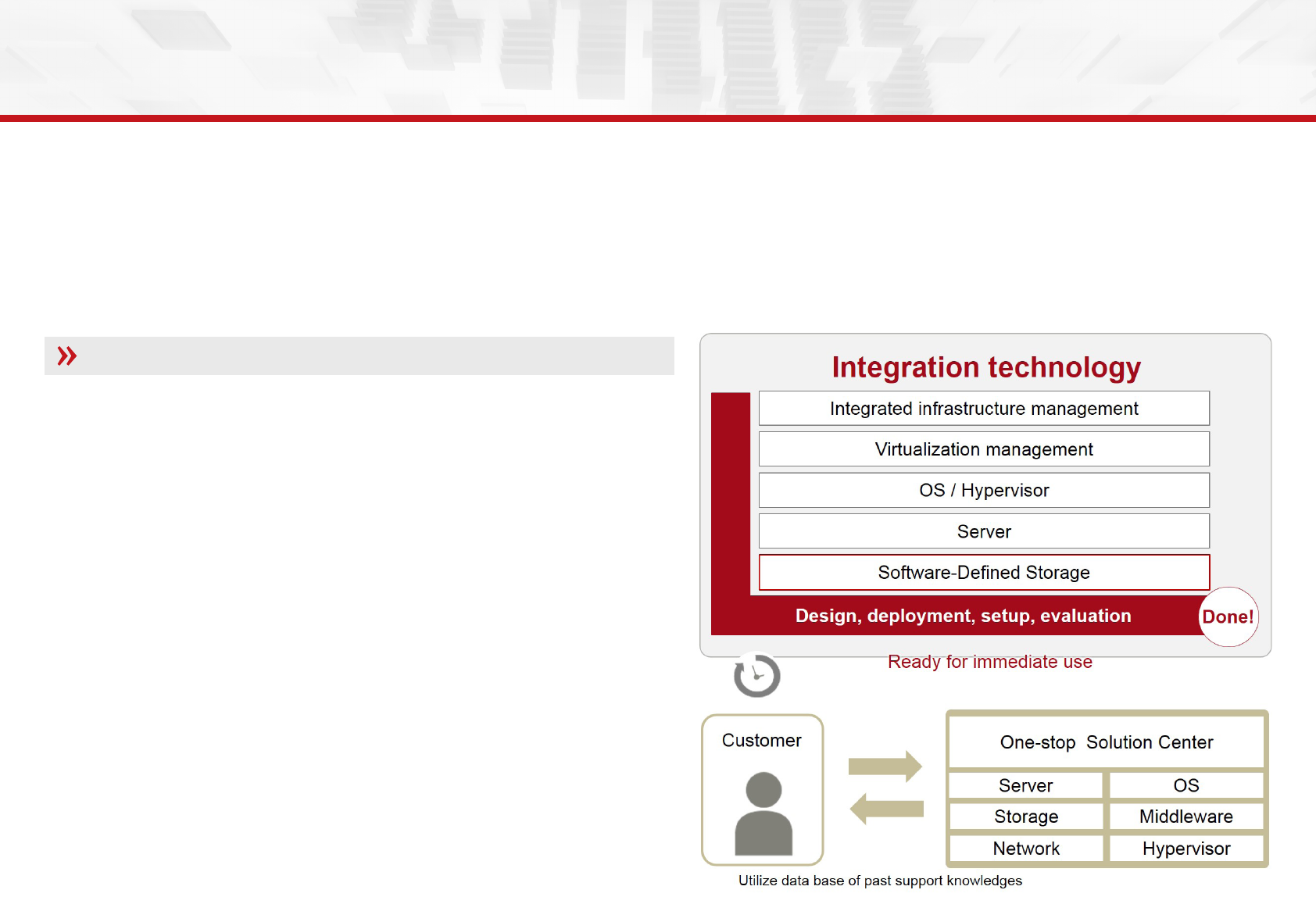This screenshot has width=1316, height=897.
Task: Select the OS / Hypervisor box
Action: [984, 490]
